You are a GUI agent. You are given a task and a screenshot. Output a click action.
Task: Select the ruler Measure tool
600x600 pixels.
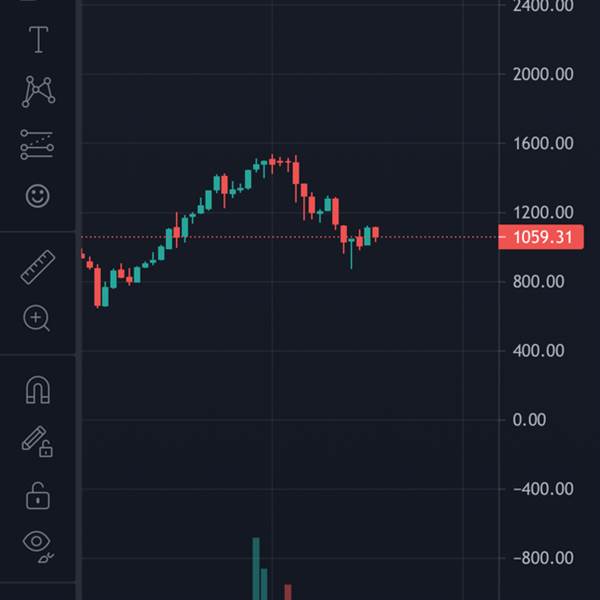[38, 267]
